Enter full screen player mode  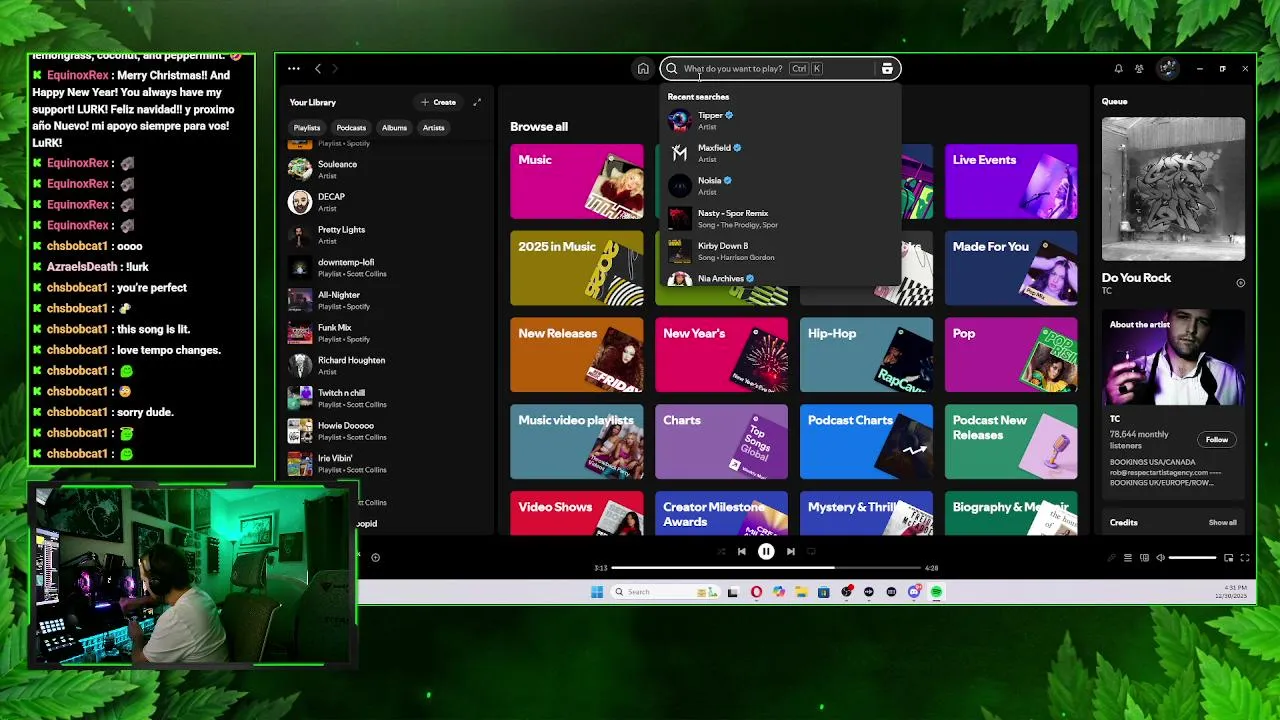(x=1245, y=558)
